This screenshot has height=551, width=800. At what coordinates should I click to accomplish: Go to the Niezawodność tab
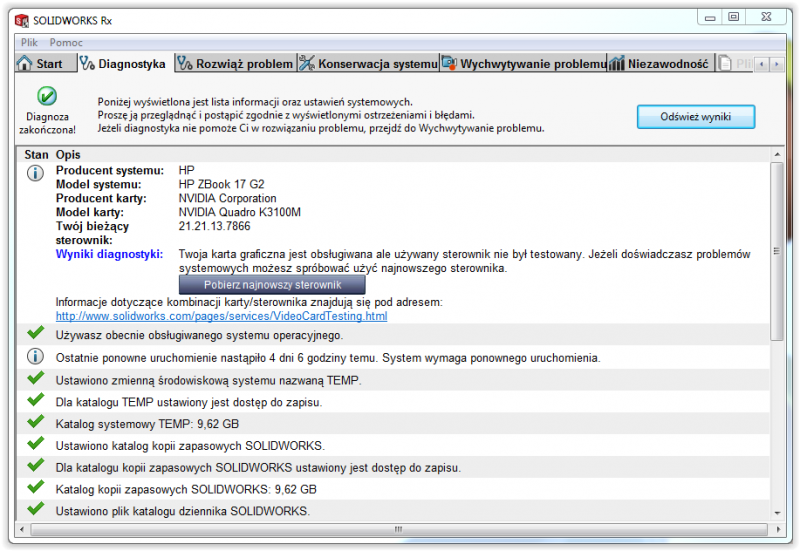point(660,63)
